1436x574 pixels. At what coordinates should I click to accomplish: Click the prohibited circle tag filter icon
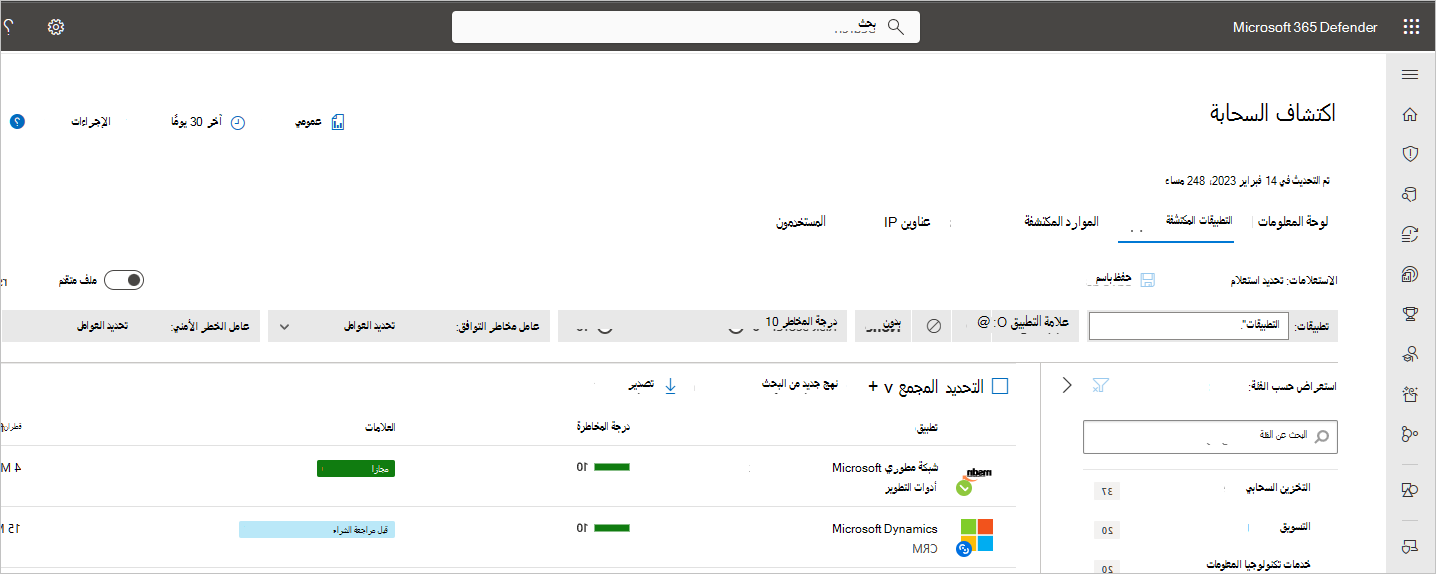[x=933, y=325]
